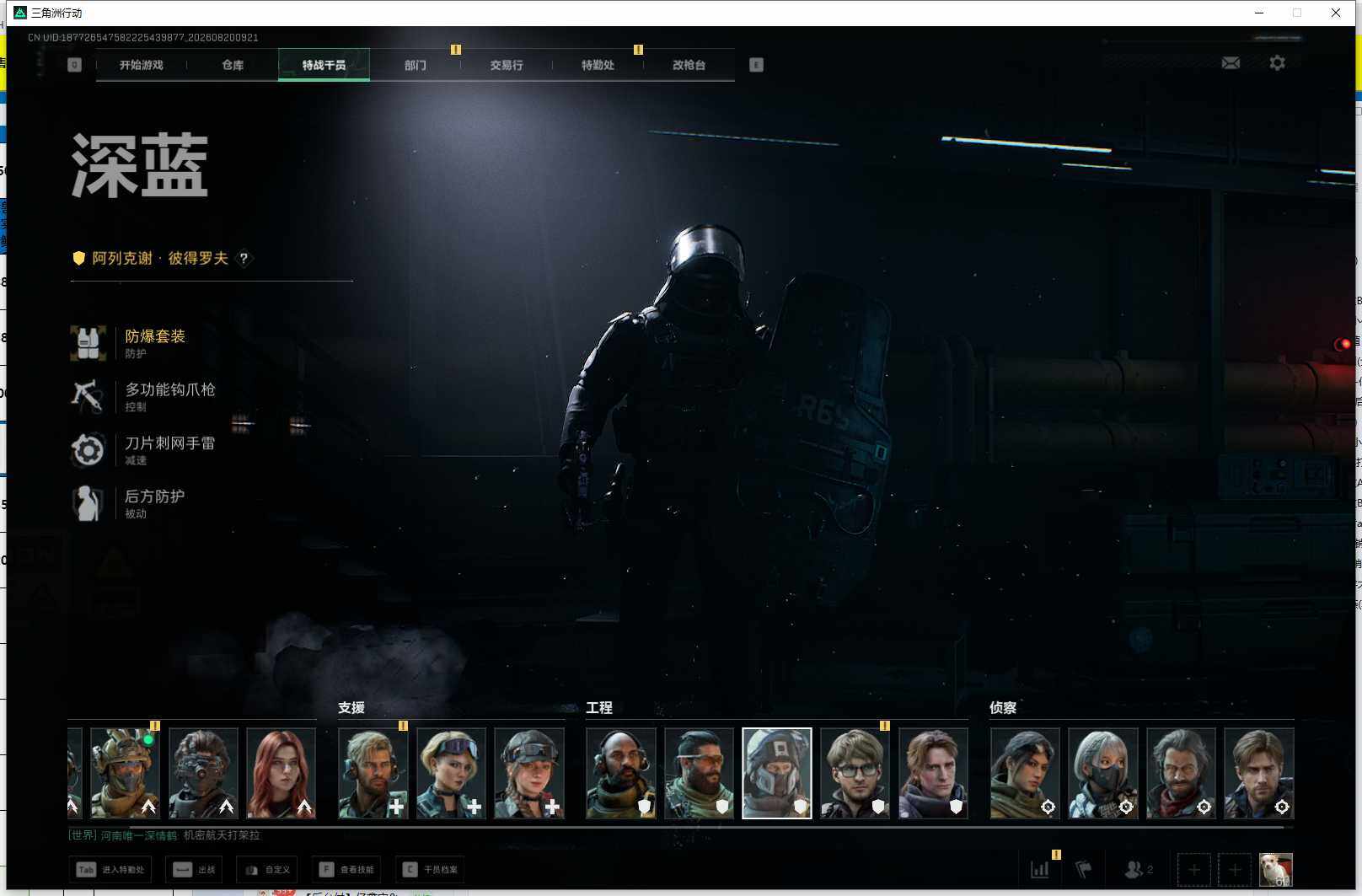The width and height of the screenshot is (1362, 896).
Task: Select the 后方防护 passive skill icon
Action: [88, 503]
